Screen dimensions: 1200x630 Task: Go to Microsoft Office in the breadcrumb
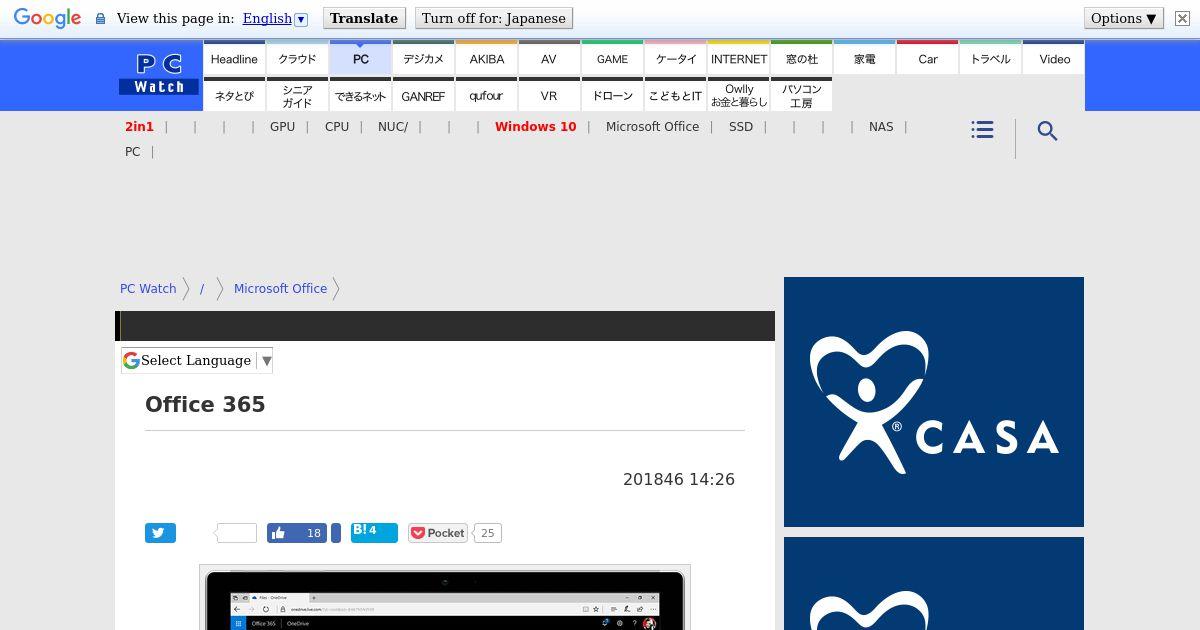click(280, 288)
